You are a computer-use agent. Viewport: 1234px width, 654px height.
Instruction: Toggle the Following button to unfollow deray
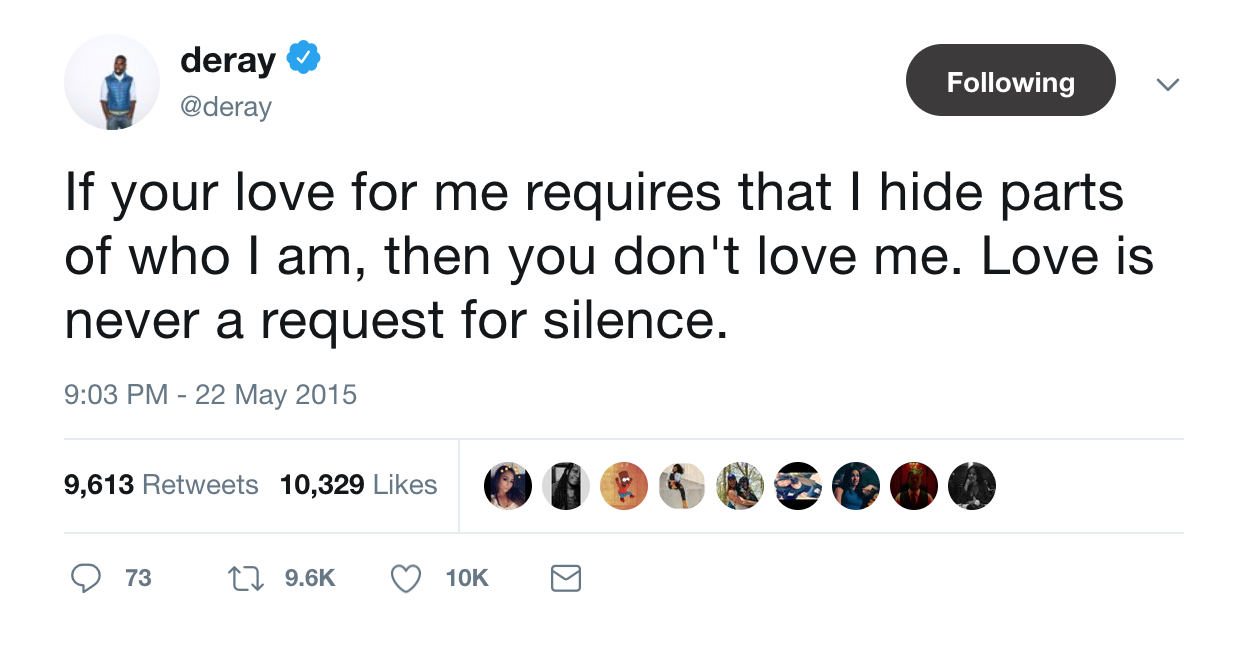[1010, 81]
